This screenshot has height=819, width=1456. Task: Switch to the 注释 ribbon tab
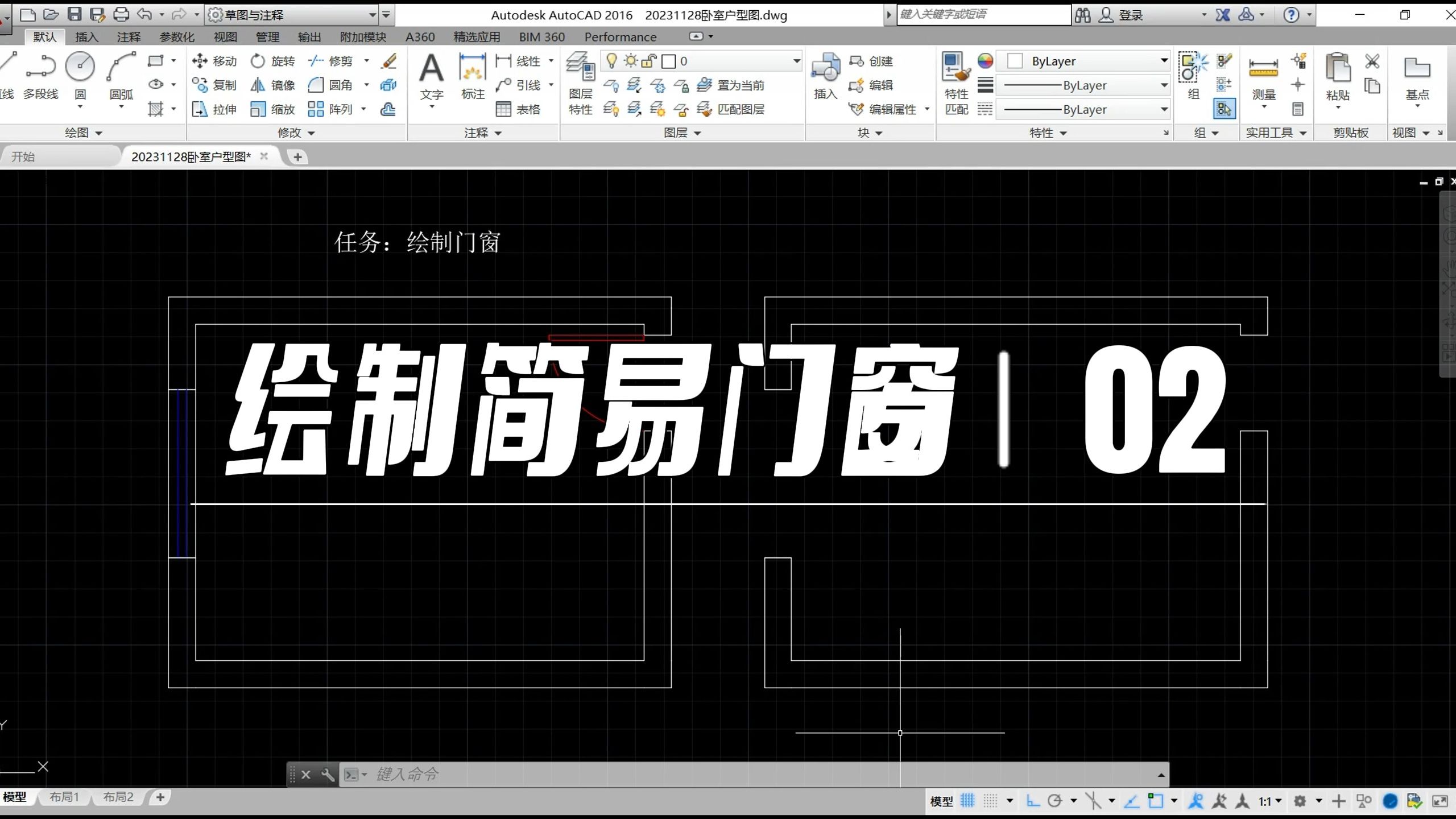point(129,37)
